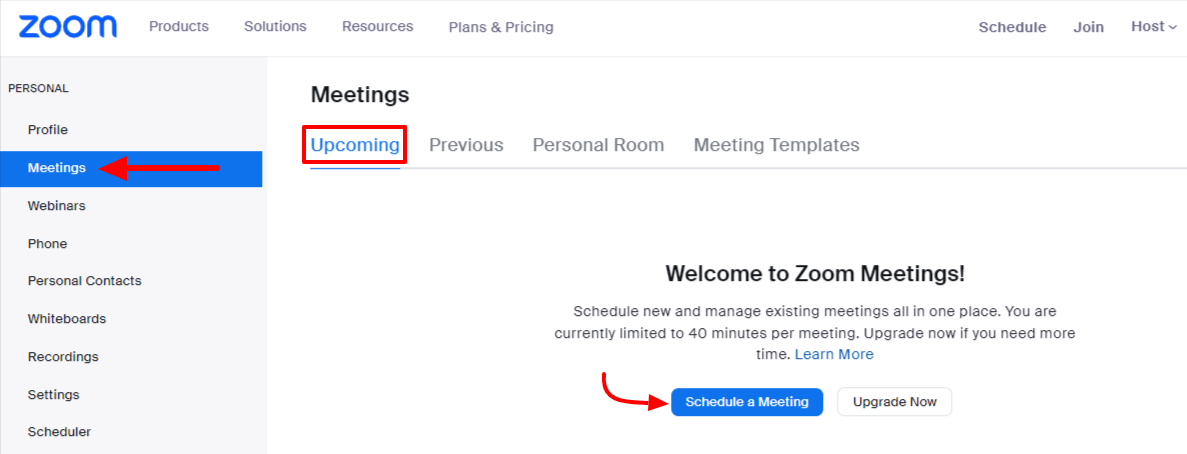Click Join in the top navigation
The image size is (1187, 454).
1088,28
